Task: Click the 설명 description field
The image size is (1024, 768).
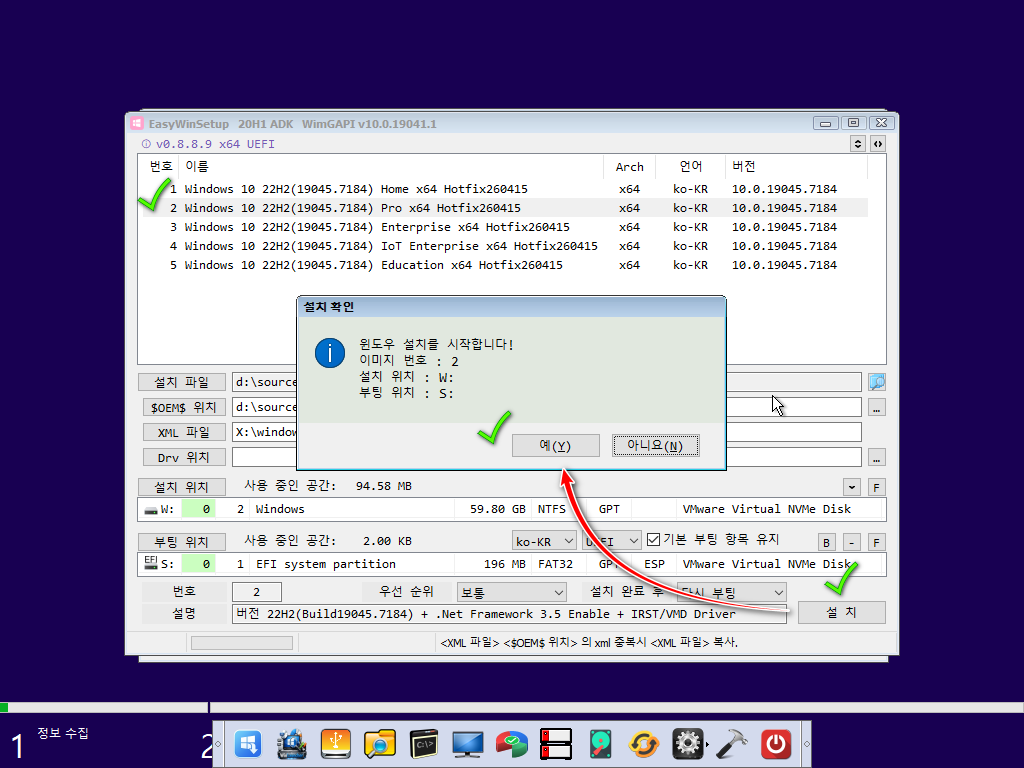Action: pos(509,614)
